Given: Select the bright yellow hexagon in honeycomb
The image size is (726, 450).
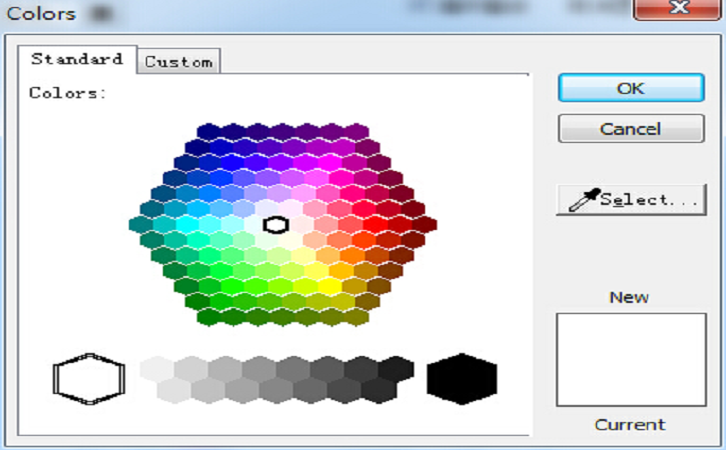Looking at the screenshot, I should (x=329, y=284).
